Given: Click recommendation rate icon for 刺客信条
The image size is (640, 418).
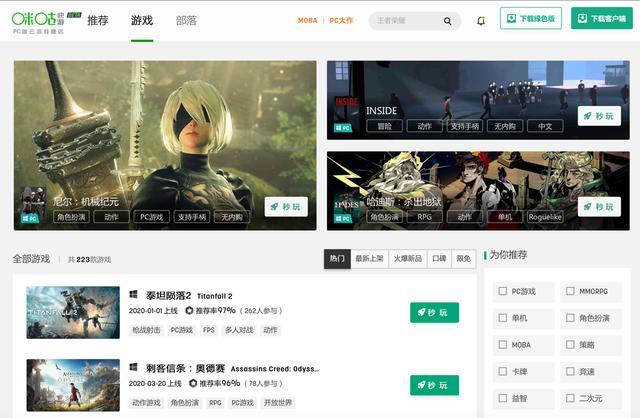Looking at the screenshot, I should click(193, 383).
